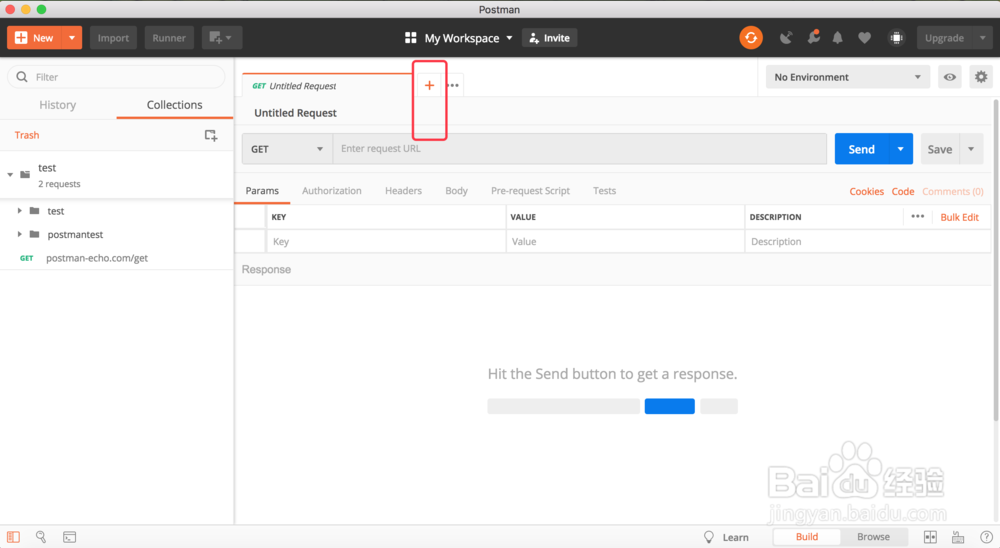
Task: Switch to the Collections tab
Action: [174, 105]
